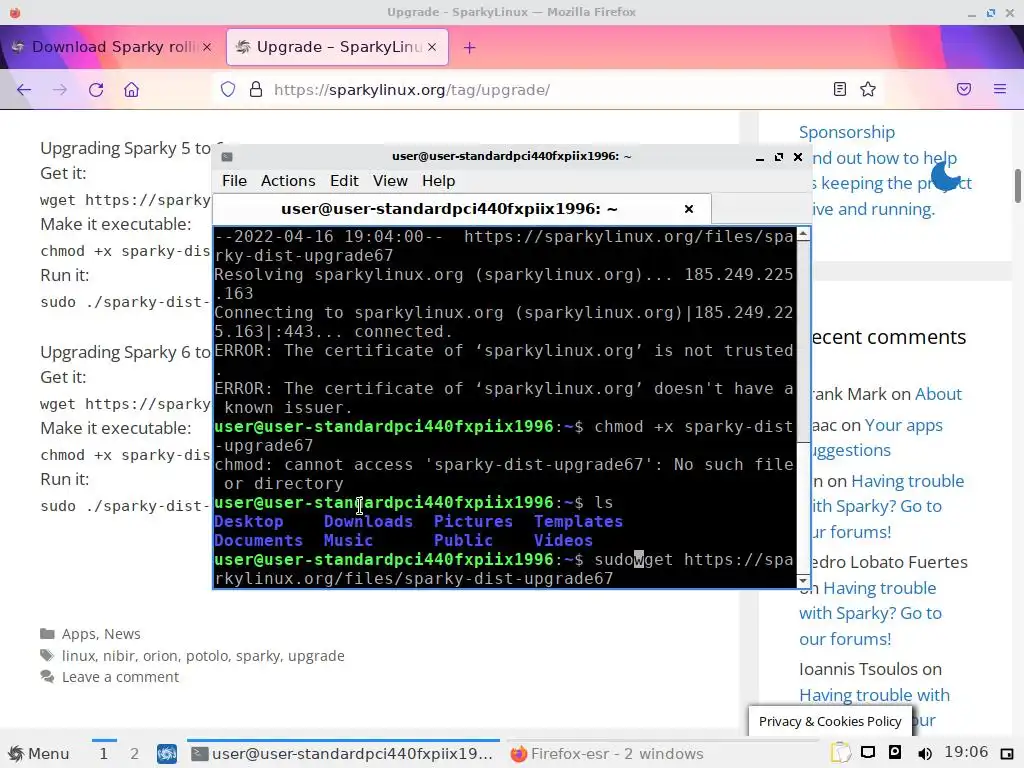Click the terminal scrollbar up arrow

[803, 233]
